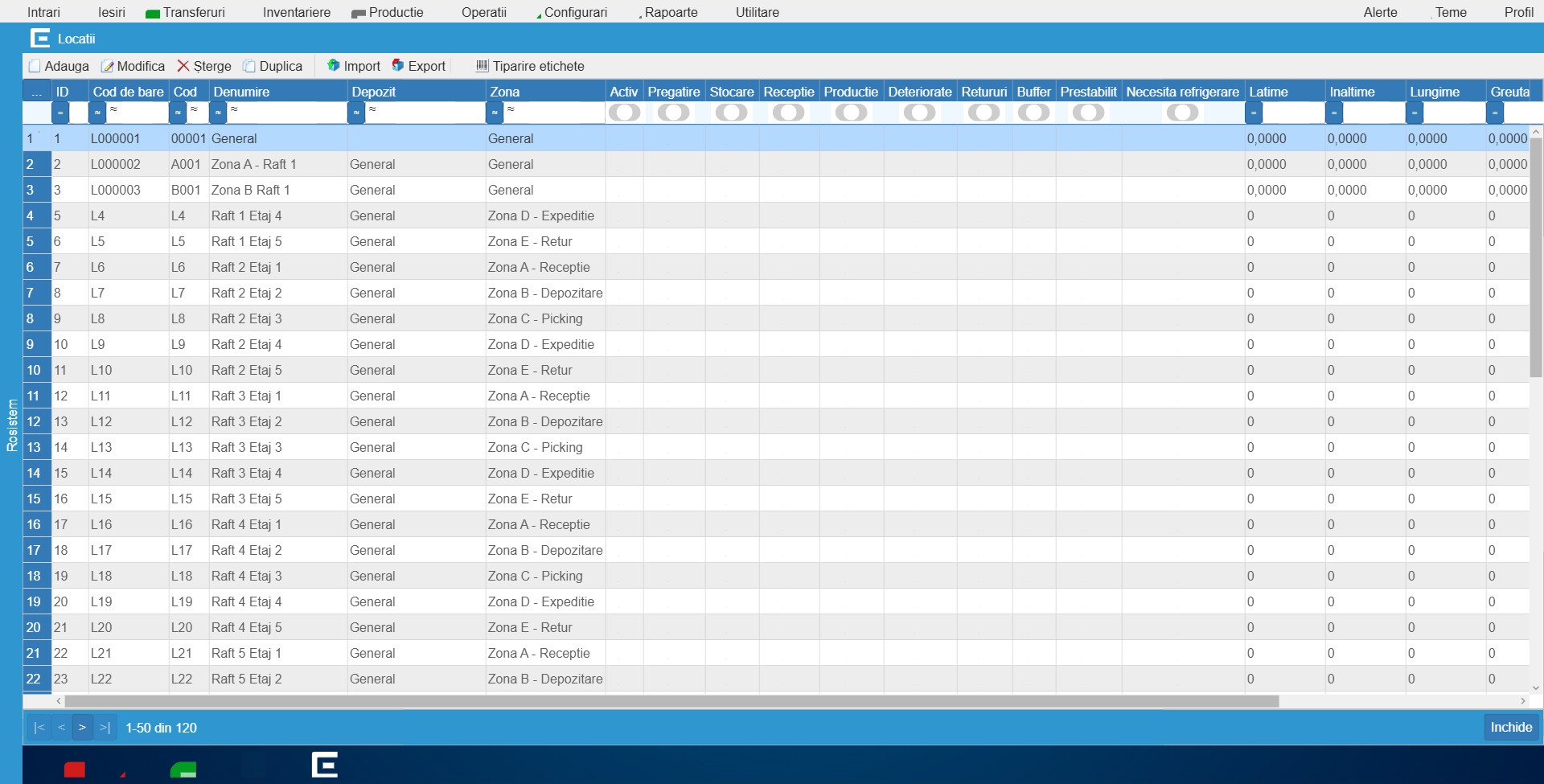The image size is (1544, 784).
Task: Click the horizontal scrollbar thumb
Action: pyautogui.click(x=671, y=701)
